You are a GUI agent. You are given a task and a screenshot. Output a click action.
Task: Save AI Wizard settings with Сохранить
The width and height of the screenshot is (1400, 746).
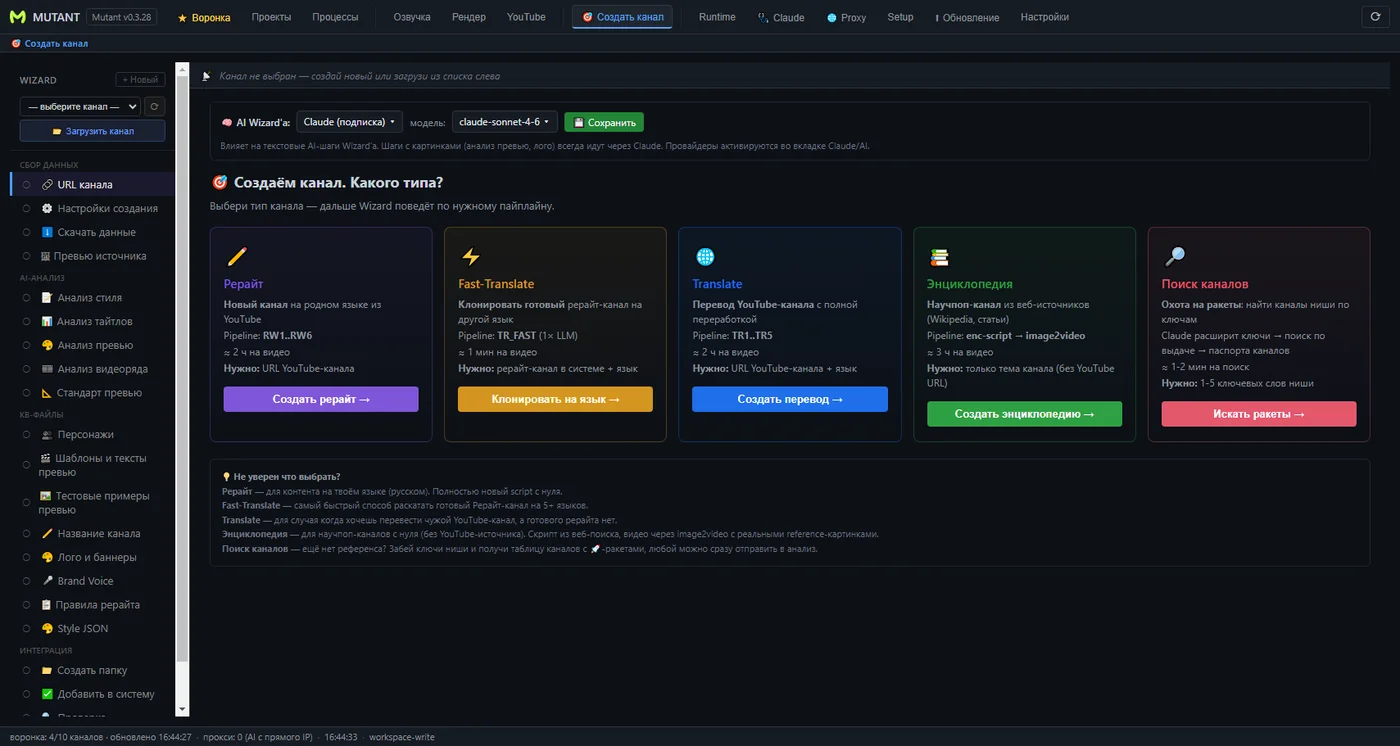604,122
